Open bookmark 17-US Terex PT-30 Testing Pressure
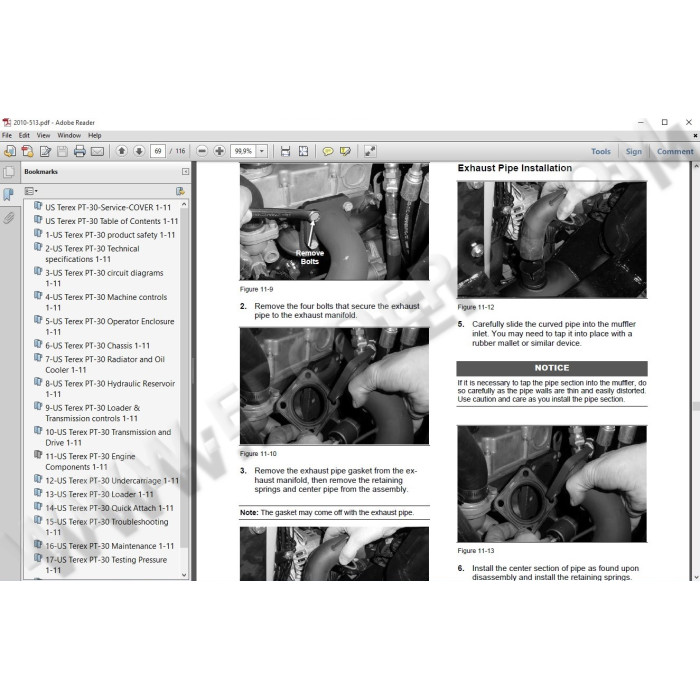 click(106, 565)
